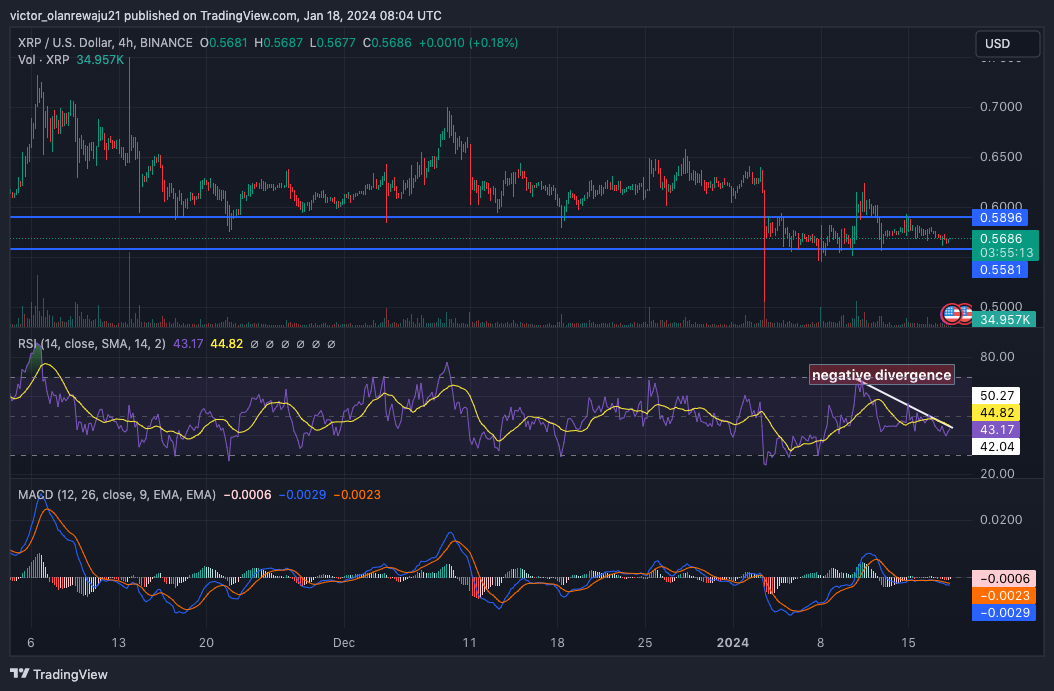Click the 0.5896 blue price line label
The width and height of the screenshot is (1054, 691).
(x=1000, y=217)
